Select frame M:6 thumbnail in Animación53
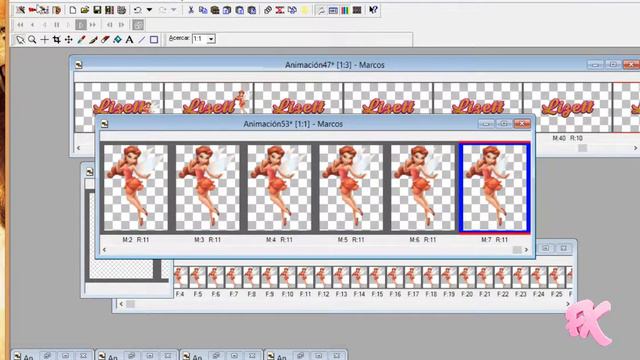 click(x=423, y=188)
